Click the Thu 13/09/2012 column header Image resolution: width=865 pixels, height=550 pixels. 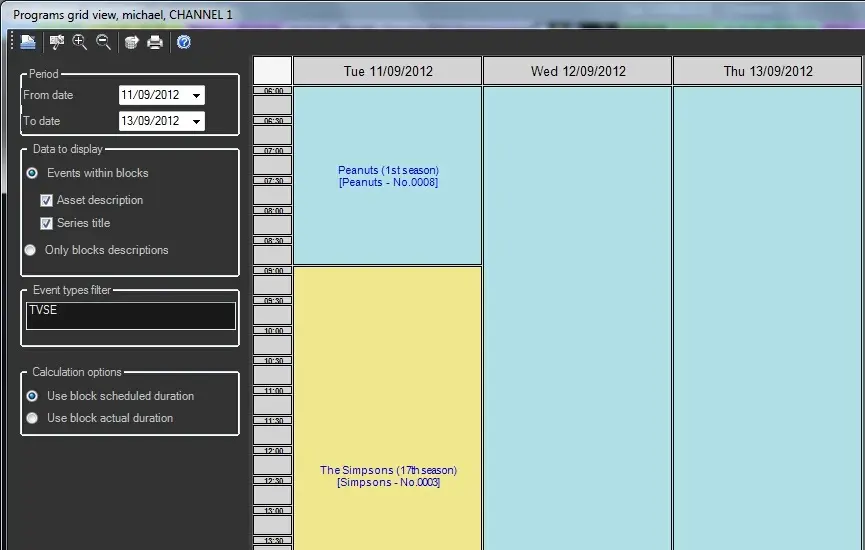point(767,71)
